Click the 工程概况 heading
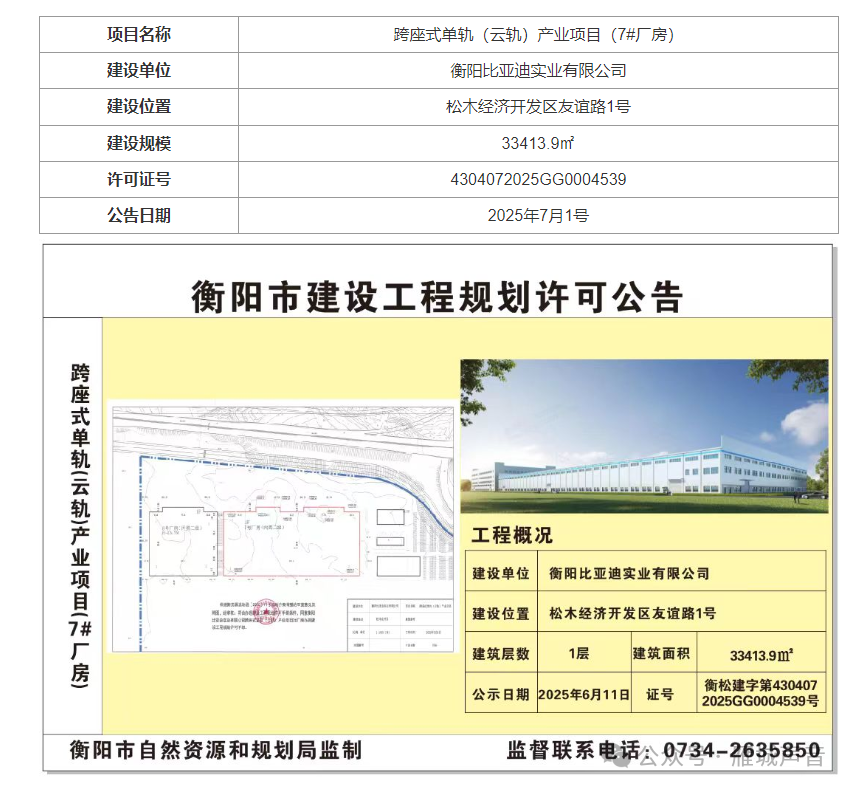Screen dimensions: 853x790 point(512,535)
